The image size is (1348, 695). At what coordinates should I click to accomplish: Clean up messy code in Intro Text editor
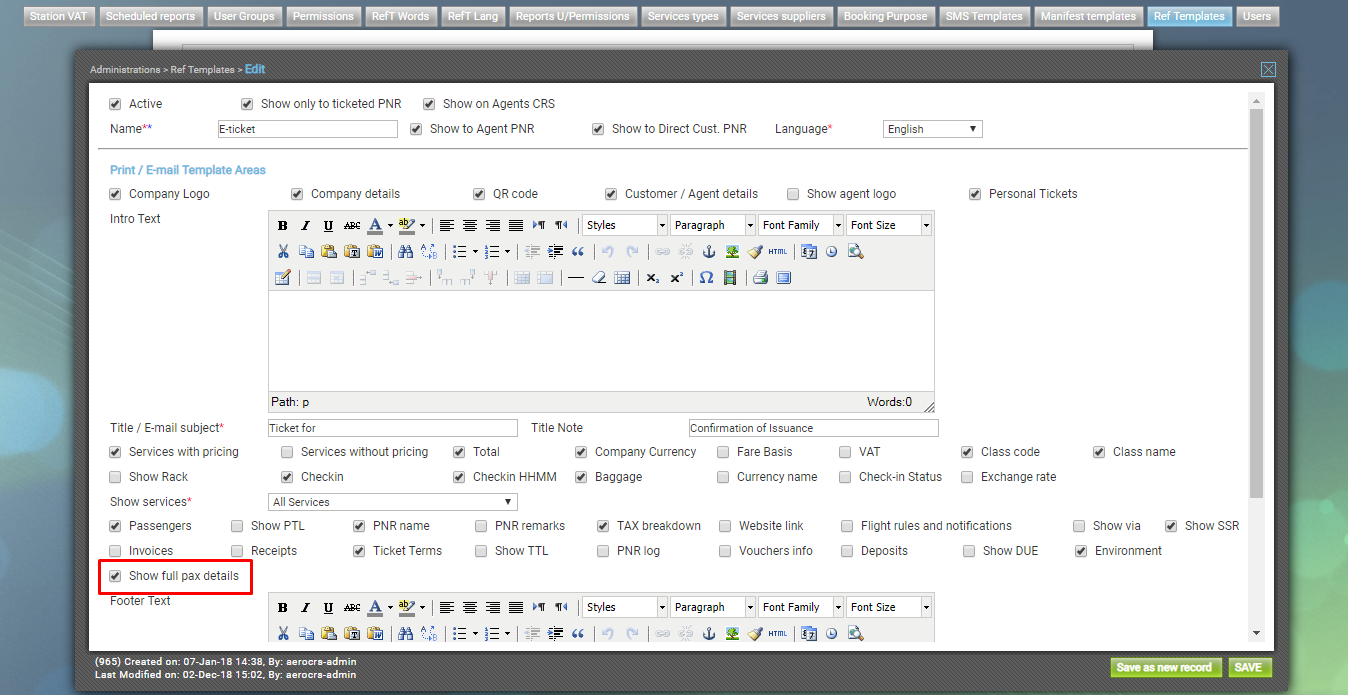tap(755, 251)
